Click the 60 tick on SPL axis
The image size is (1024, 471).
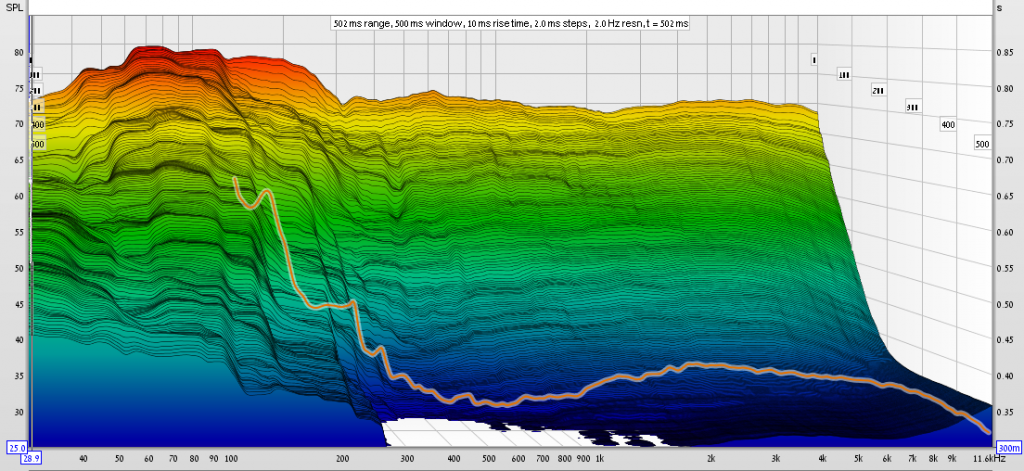tap(18, 196)
